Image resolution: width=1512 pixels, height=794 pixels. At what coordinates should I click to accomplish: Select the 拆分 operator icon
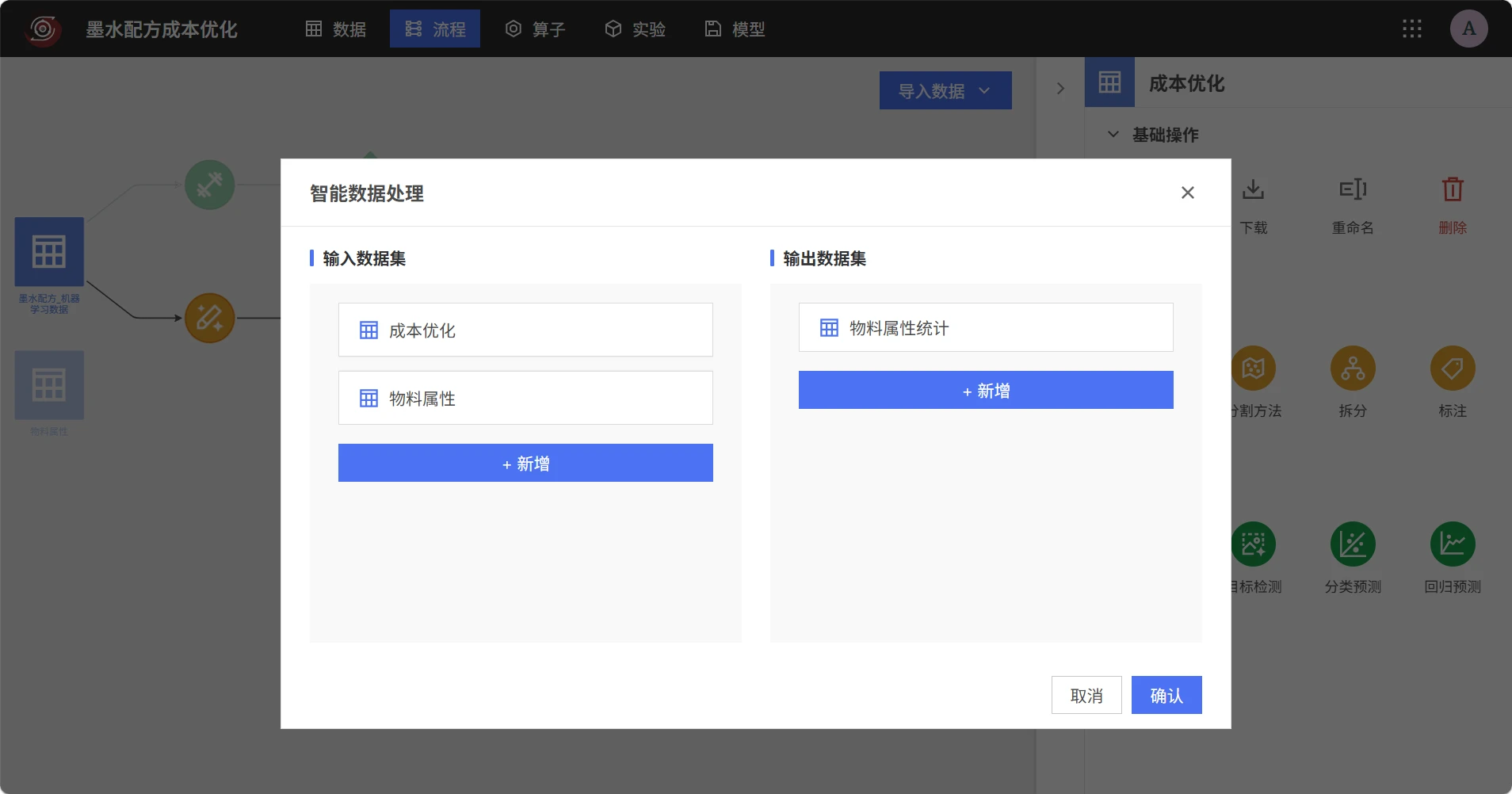[x=1353, y=368]
